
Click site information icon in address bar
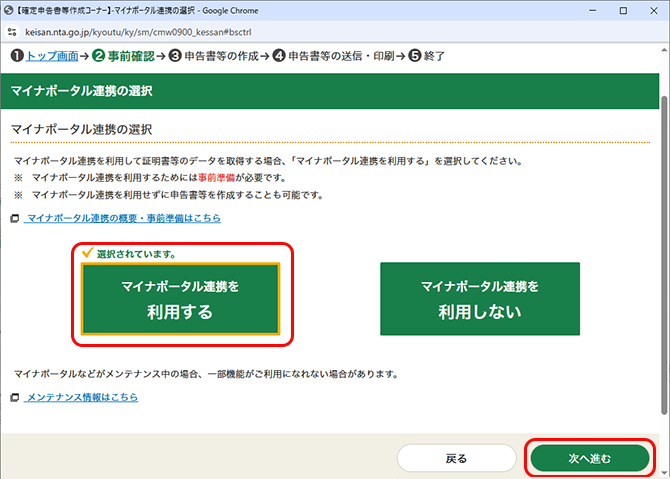[x=12, y=32]
